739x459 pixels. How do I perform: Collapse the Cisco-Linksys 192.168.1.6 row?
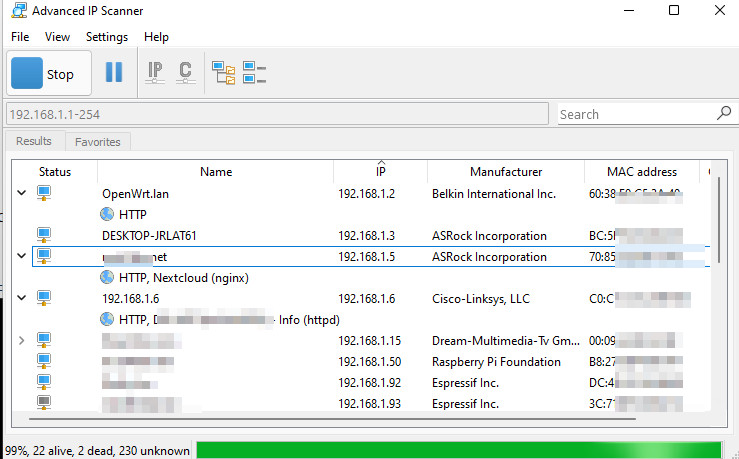[21, 298]
